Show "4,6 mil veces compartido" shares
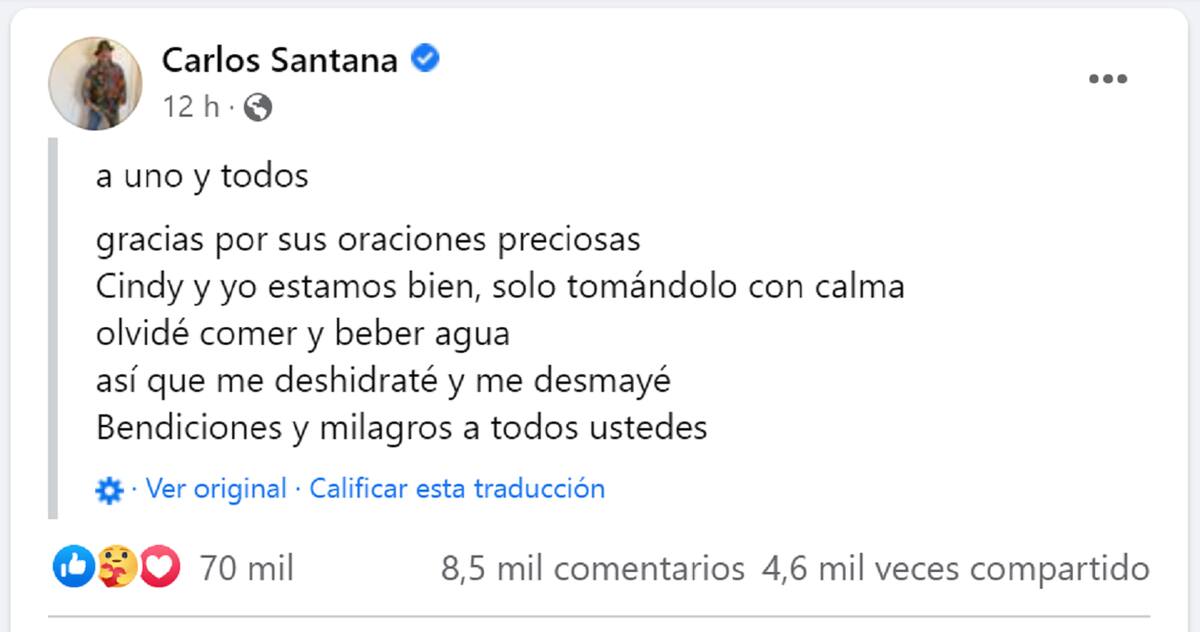1200x632 pixels. 955,569
